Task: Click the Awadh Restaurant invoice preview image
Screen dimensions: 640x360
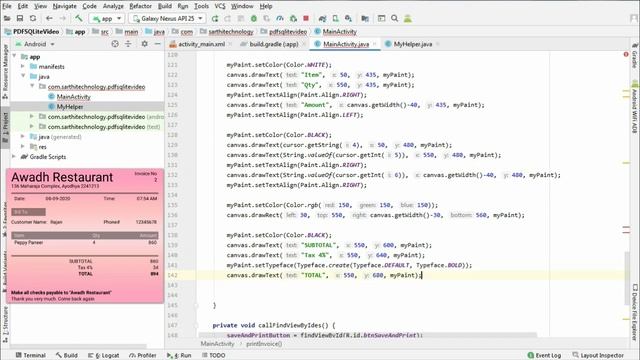Action: click(85, 236)
